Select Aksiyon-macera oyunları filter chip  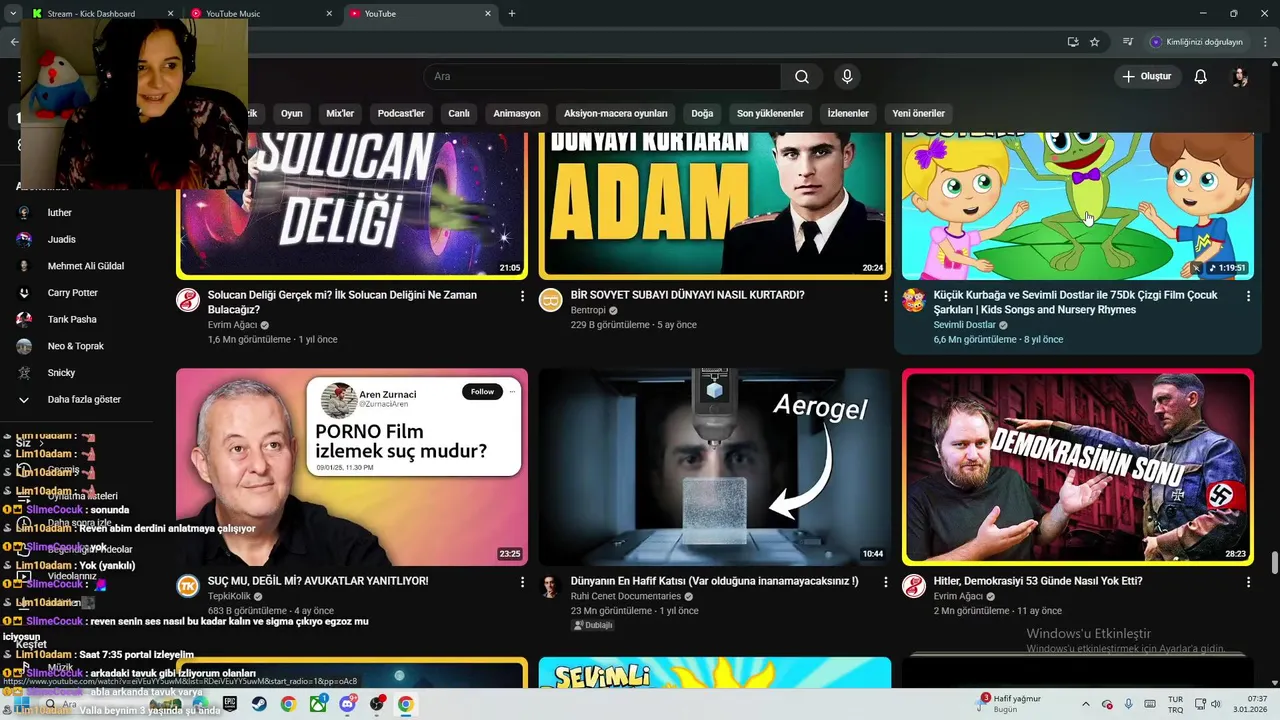[x=615, y=113]
